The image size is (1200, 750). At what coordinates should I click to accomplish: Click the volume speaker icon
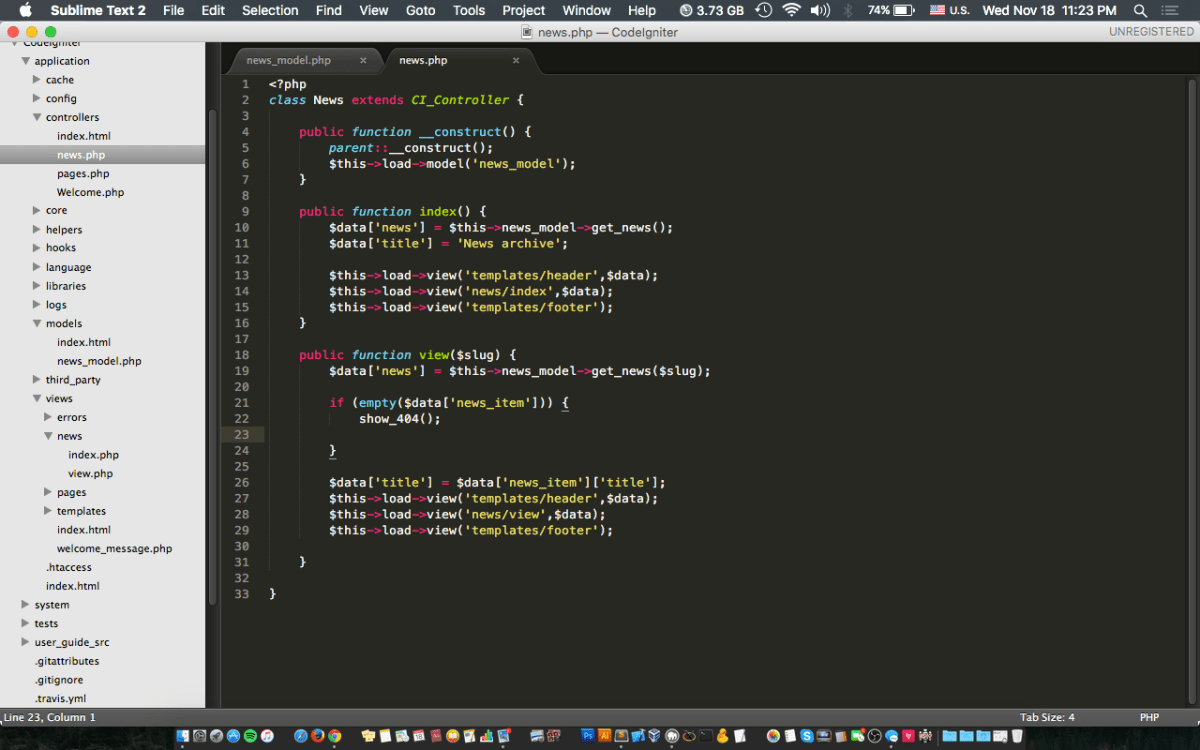(820, 10)
